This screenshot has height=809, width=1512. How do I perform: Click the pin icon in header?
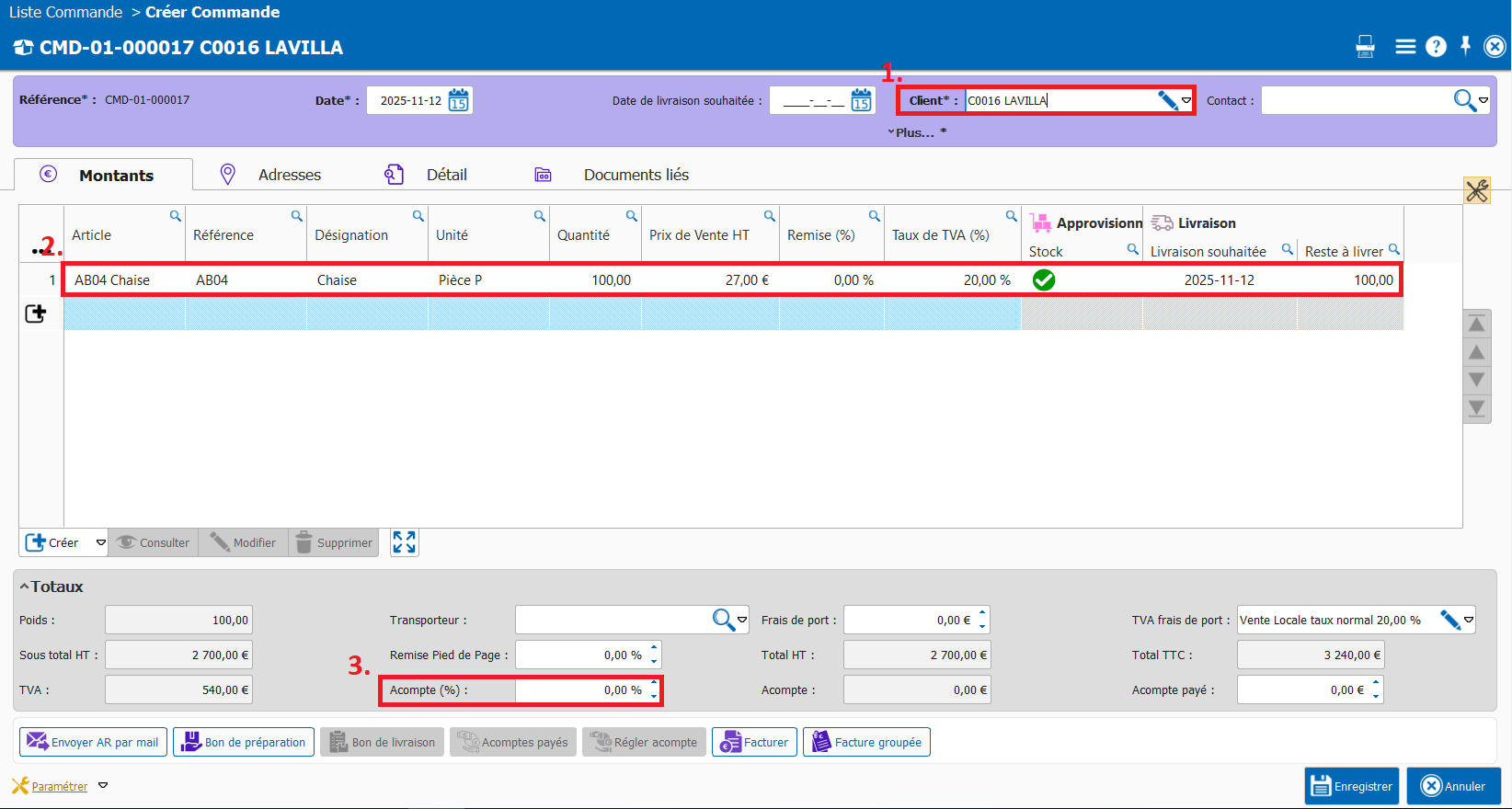tap(1465, 46)
